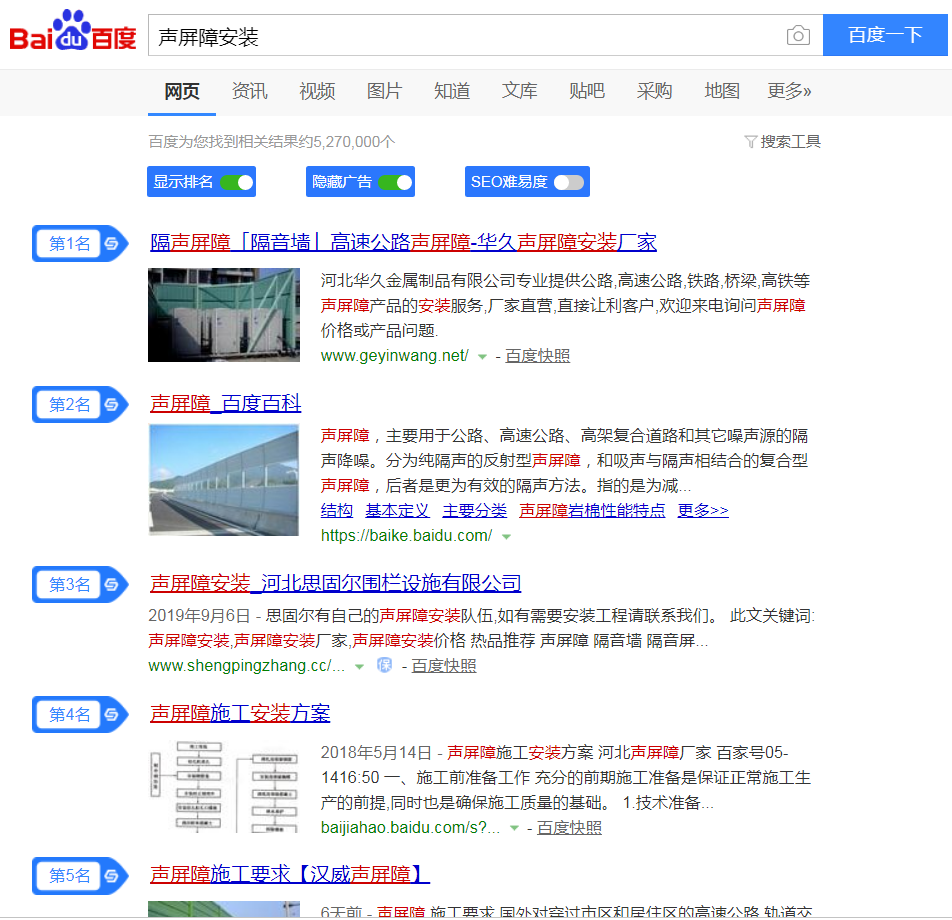The image size is (952, 920).
Task: Switch to the 资讯 tab
Action: (250, 91)
